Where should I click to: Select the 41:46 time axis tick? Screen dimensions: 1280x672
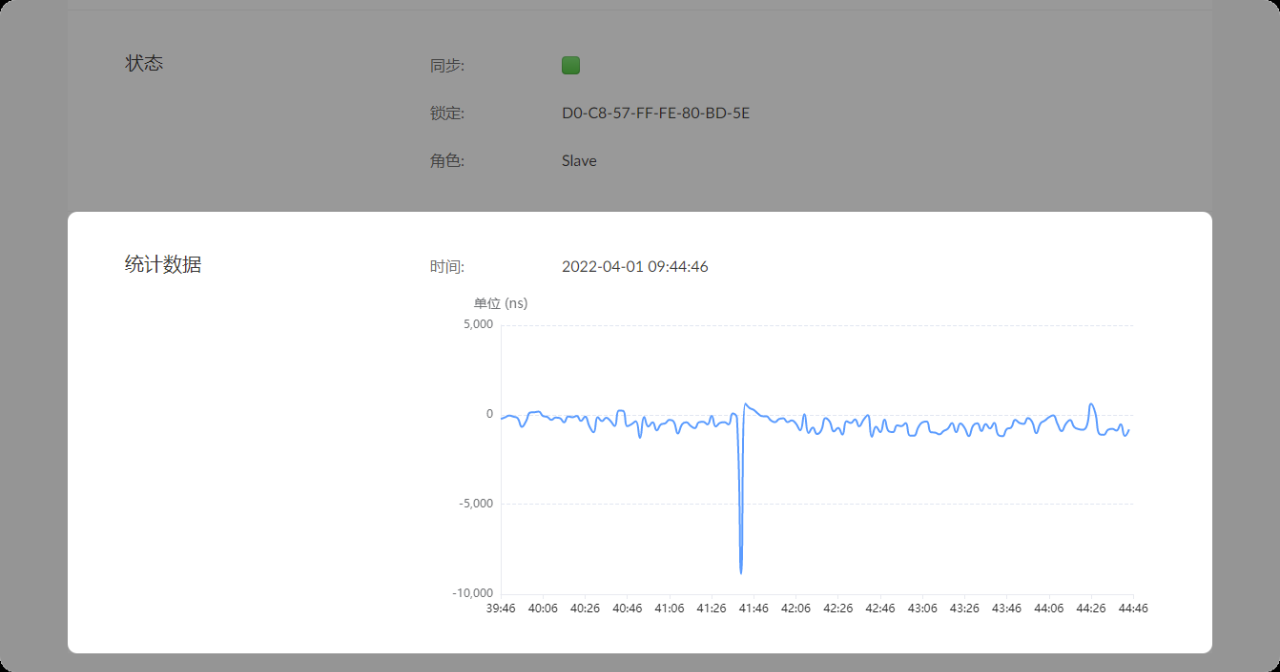tap(754, 608)
